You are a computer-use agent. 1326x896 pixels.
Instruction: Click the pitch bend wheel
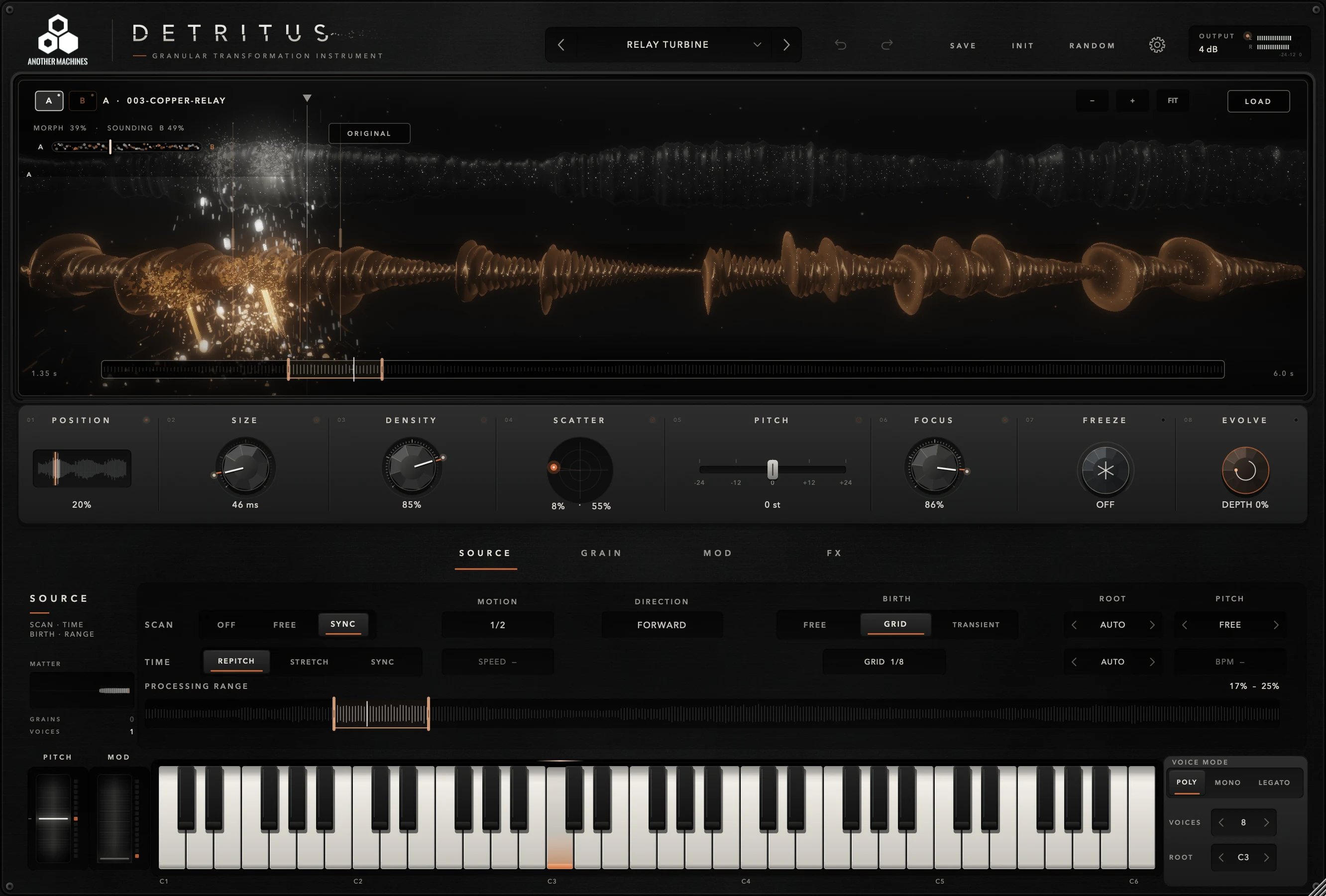(54, 818)
